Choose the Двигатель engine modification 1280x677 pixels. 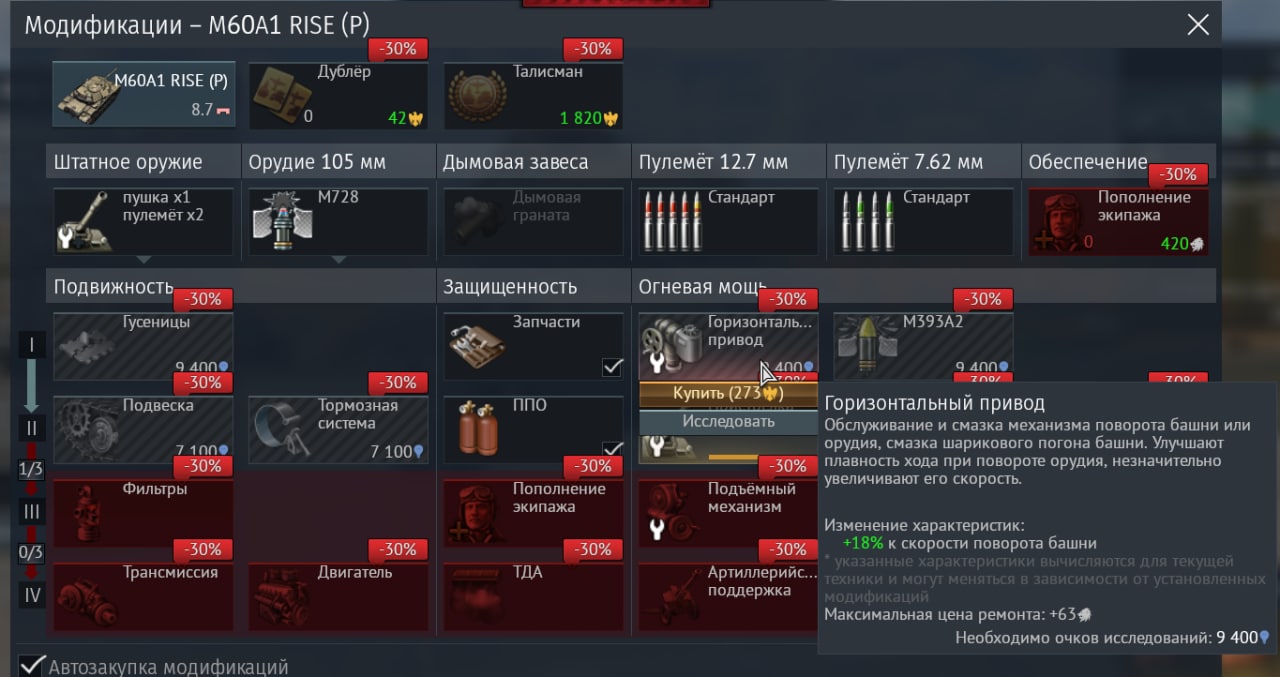coord(338,596)
